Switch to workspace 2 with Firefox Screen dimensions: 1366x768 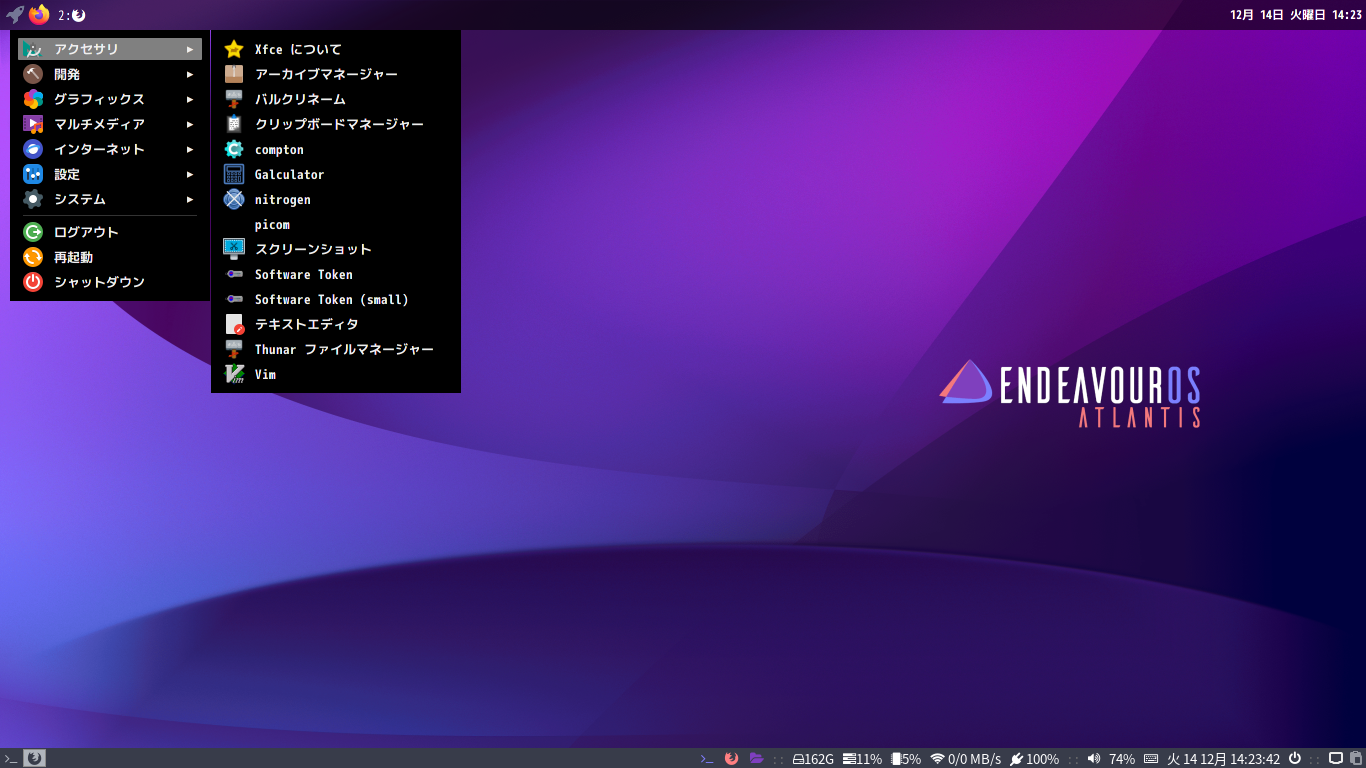(x=72, y=15)
